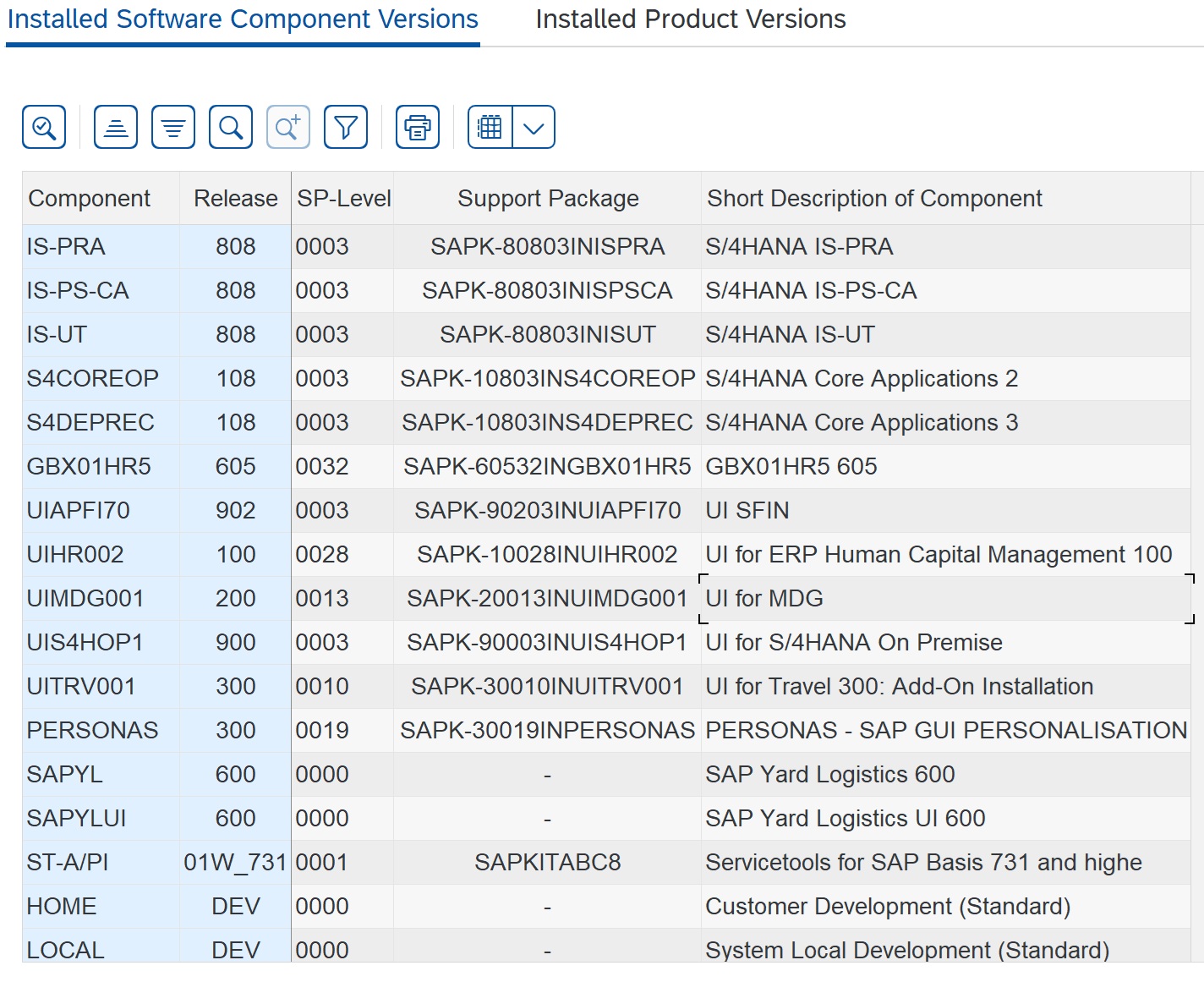
Task: Click support package SAPK-30019INPERSONAS
Action: click(548, 730)
